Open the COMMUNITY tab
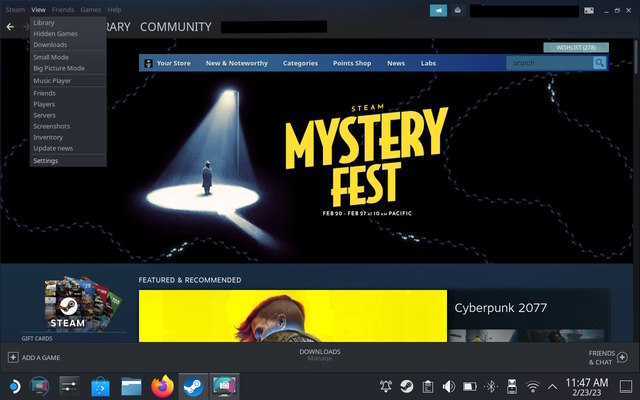The image size is (640, 400). [176, 27]
